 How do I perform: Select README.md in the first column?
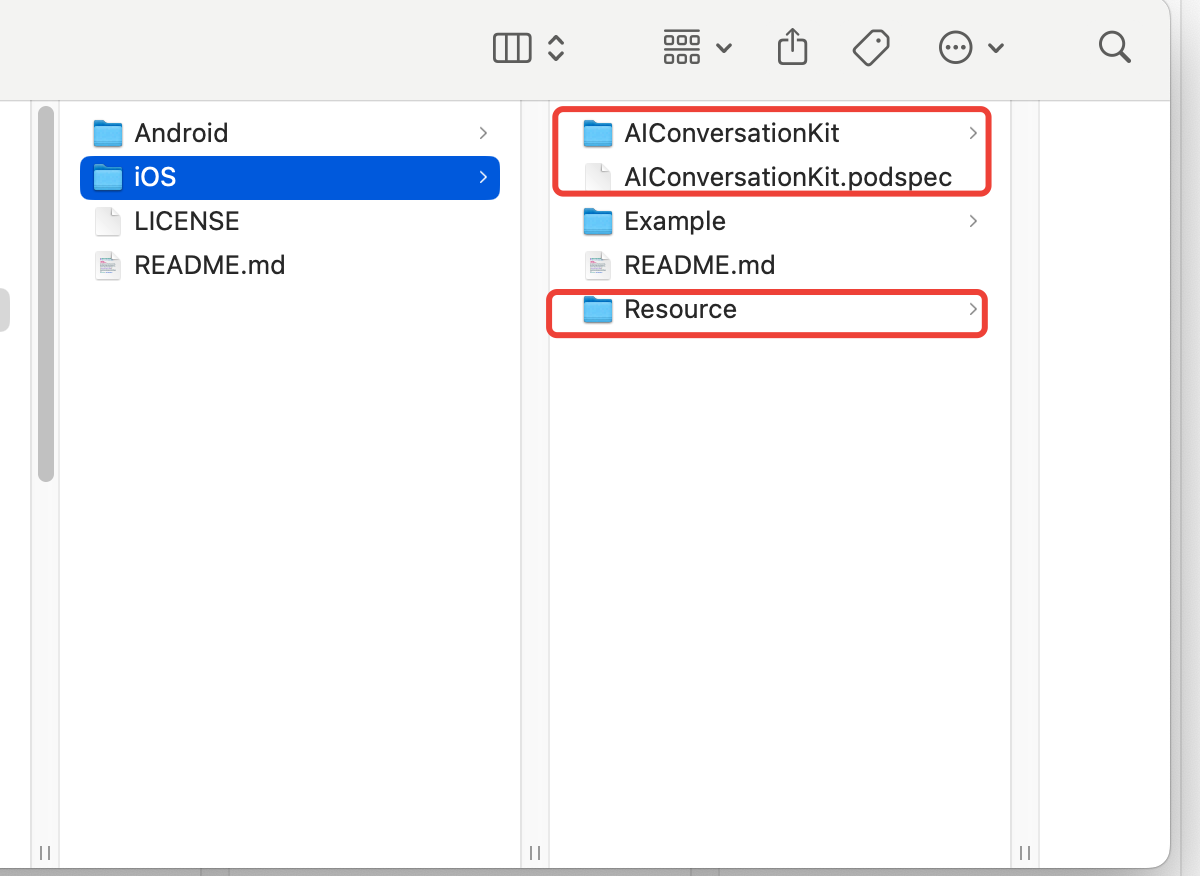tap(209, 265)
